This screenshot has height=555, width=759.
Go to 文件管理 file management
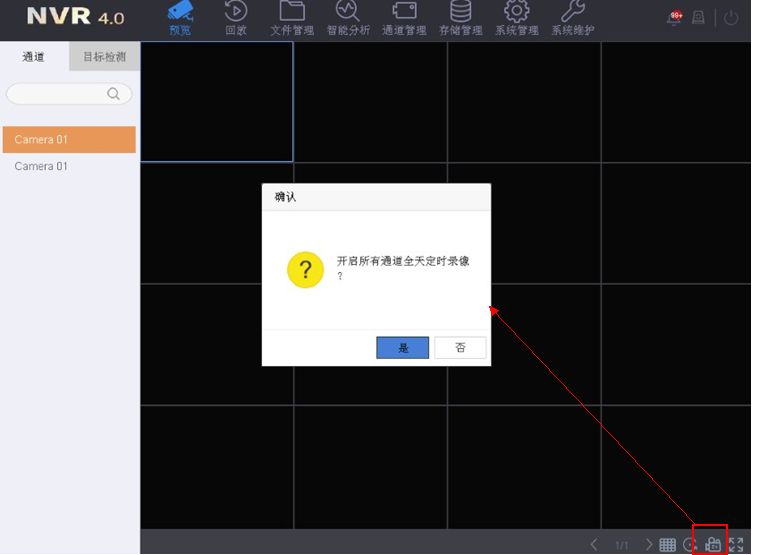pos(292,18)
